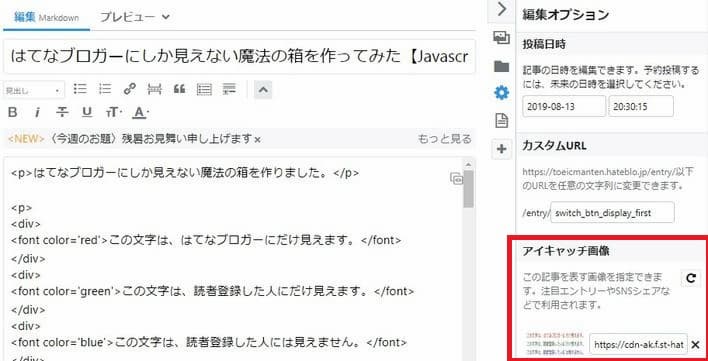The image size is (708, 361).
Task: Add sidebar item with the plus icon
Action: pos(501,149)
